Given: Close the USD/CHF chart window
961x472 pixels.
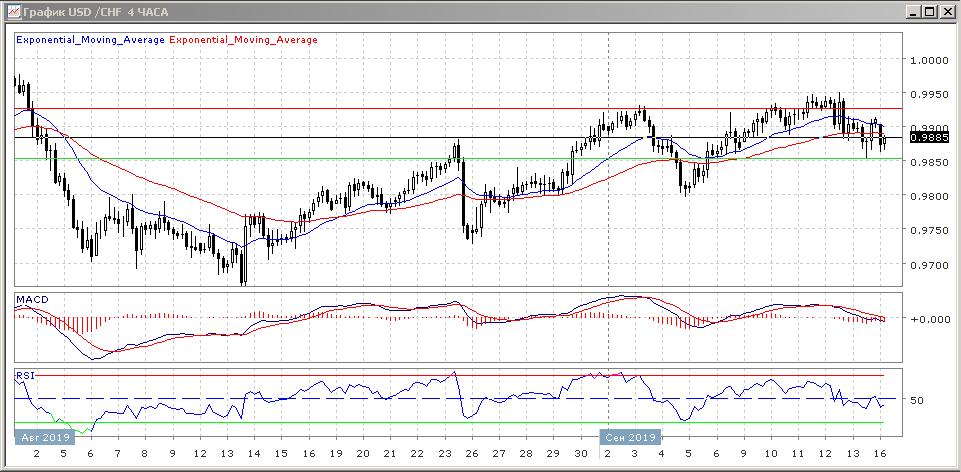Looking at the screenshot, I should (x=947, y=12).
